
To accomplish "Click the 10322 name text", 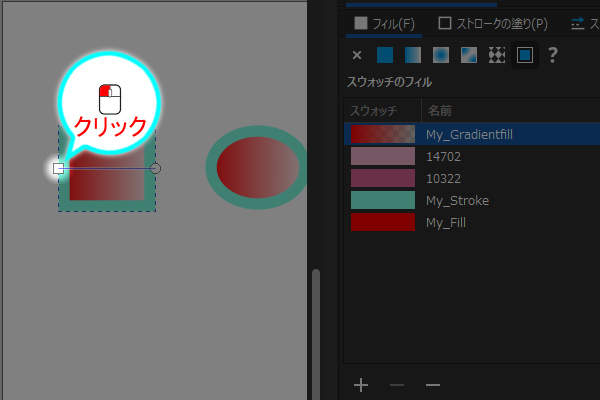I will click(443, 179).
